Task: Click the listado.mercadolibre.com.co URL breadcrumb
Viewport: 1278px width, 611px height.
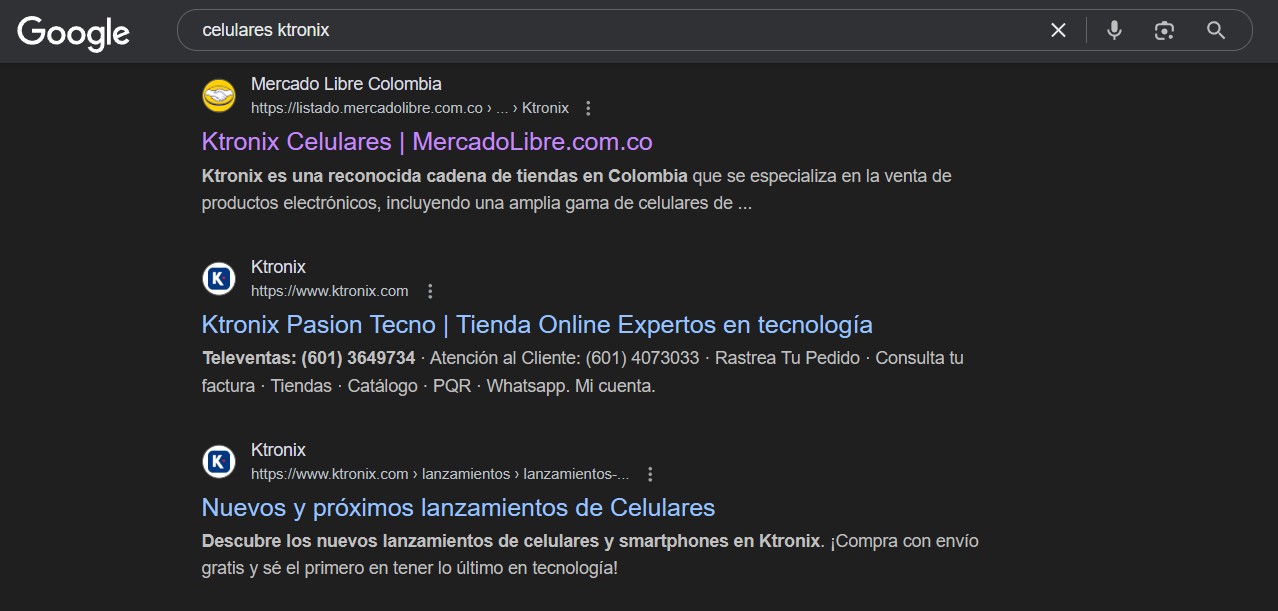Action: [410, 108]
